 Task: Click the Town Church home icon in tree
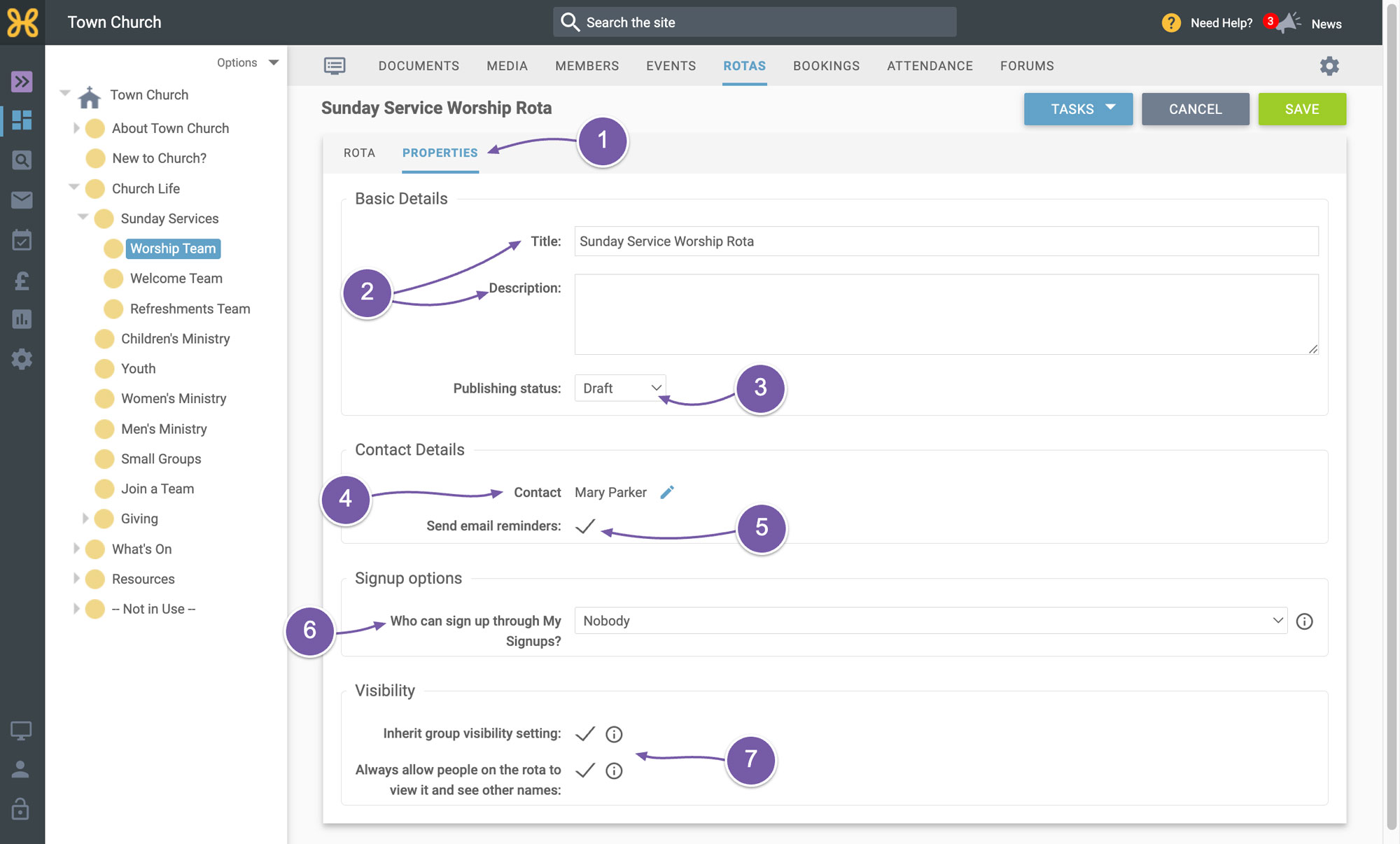90,97
